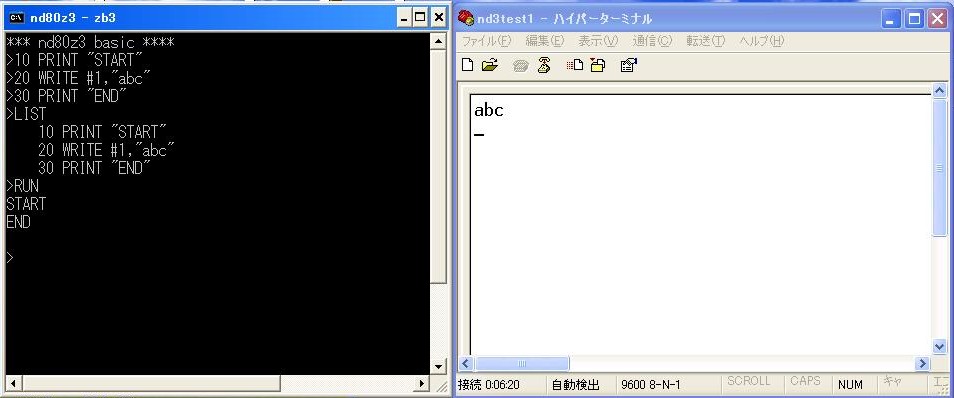Click the Send file icon

coord(575,65)
